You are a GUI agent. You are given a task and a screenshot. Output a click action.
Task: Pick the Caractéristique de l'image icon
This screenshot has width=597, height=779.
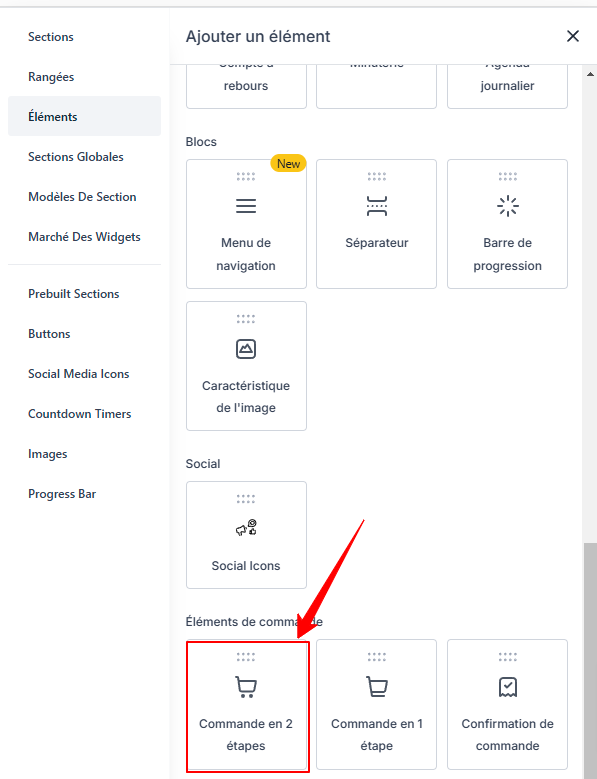pos(246,349)
